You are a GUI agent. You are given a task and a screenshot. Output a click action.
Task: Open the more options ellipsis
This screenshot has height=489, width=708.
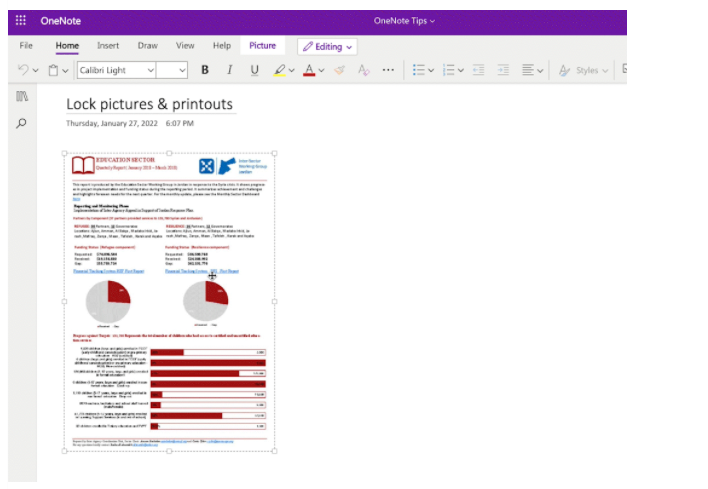coord(388,70)
